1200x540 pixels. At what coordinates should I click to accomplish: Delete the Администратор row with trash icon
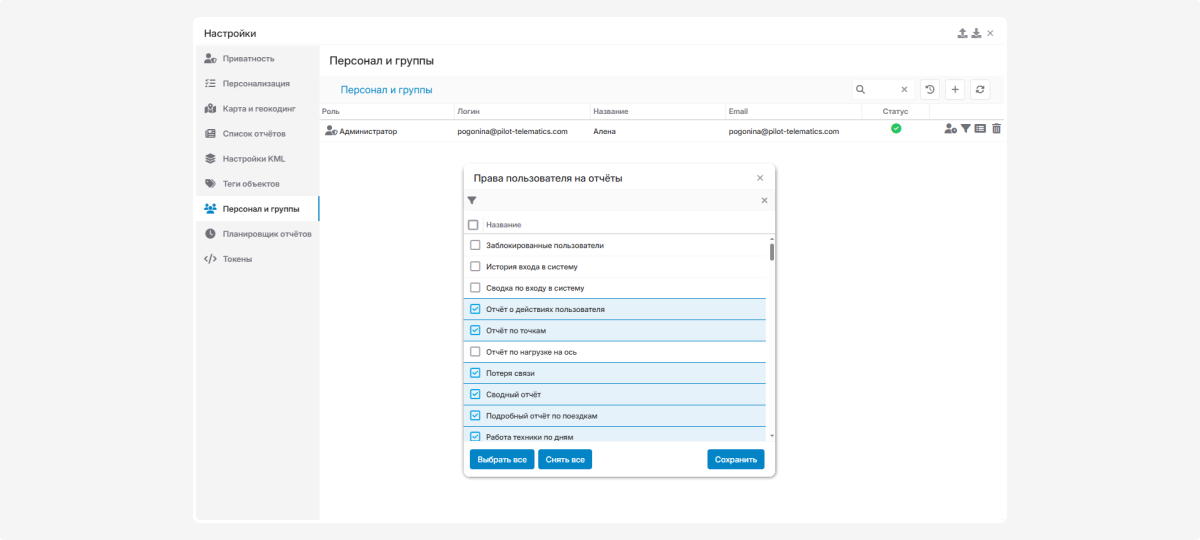[x=996, y=129]
